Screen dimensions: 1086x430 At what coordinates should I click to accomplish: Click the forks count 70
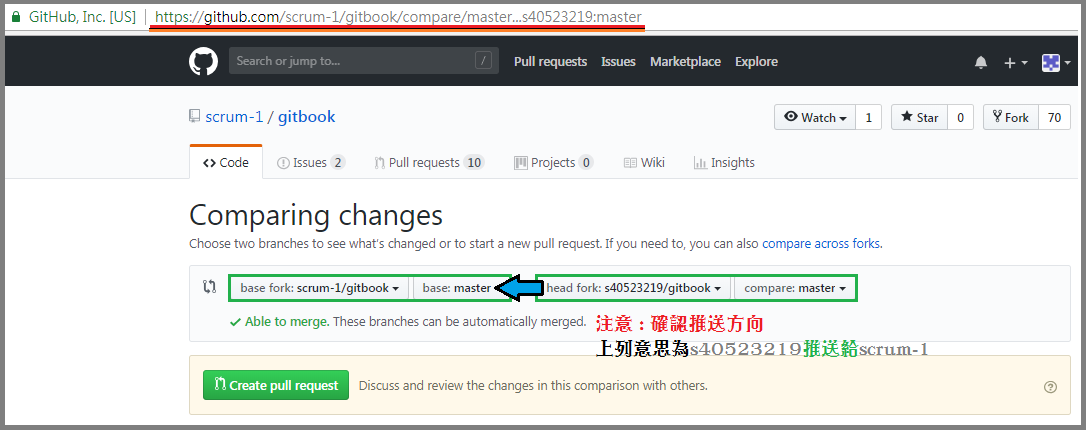(x=1054, y=118)
